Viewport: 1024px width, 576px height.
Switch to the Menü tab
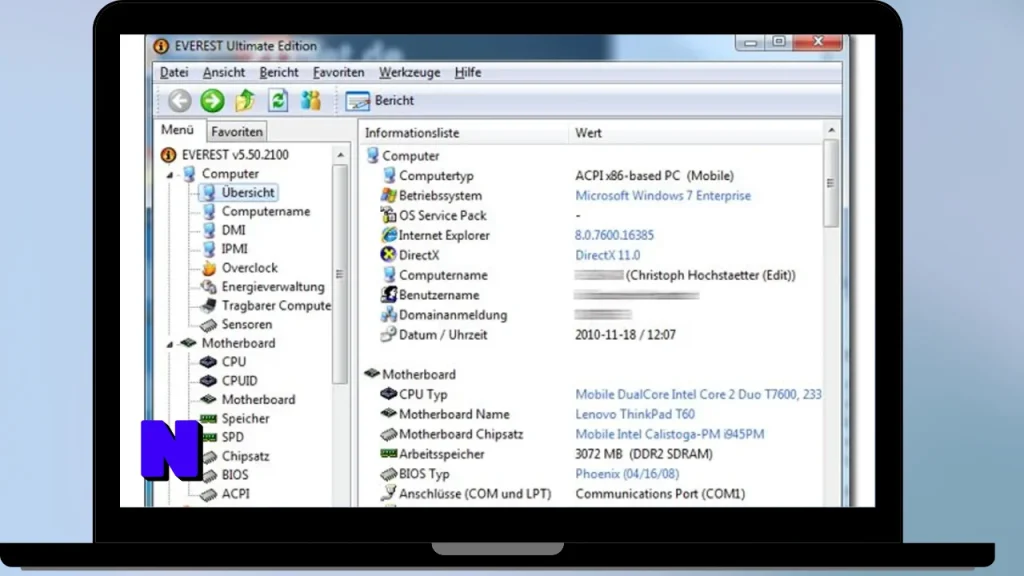pos(178,130)
